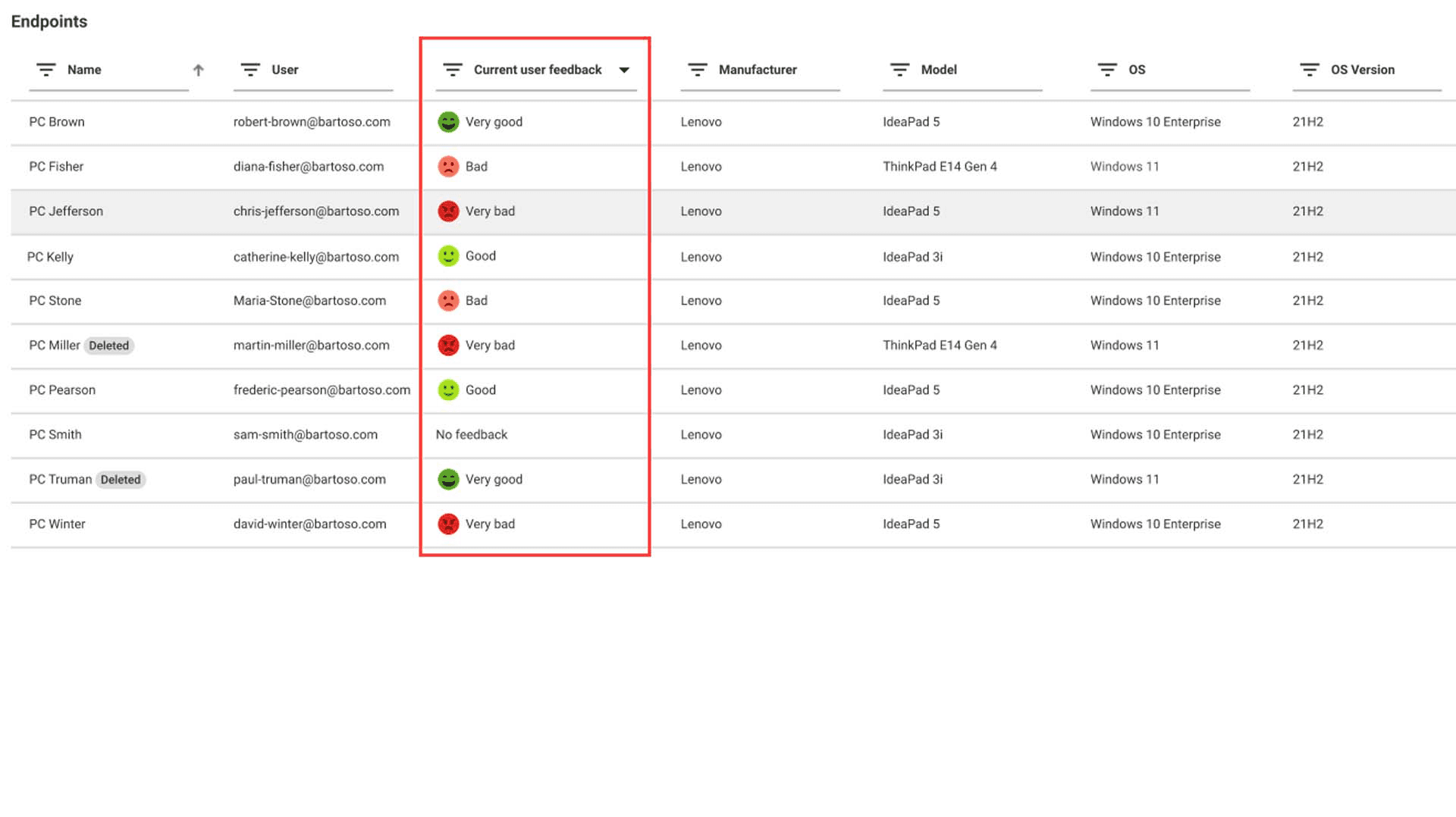Select the PC Brown endpoint name
Image resolution: width=1456 pixels, height=817 pixels.
57,122
